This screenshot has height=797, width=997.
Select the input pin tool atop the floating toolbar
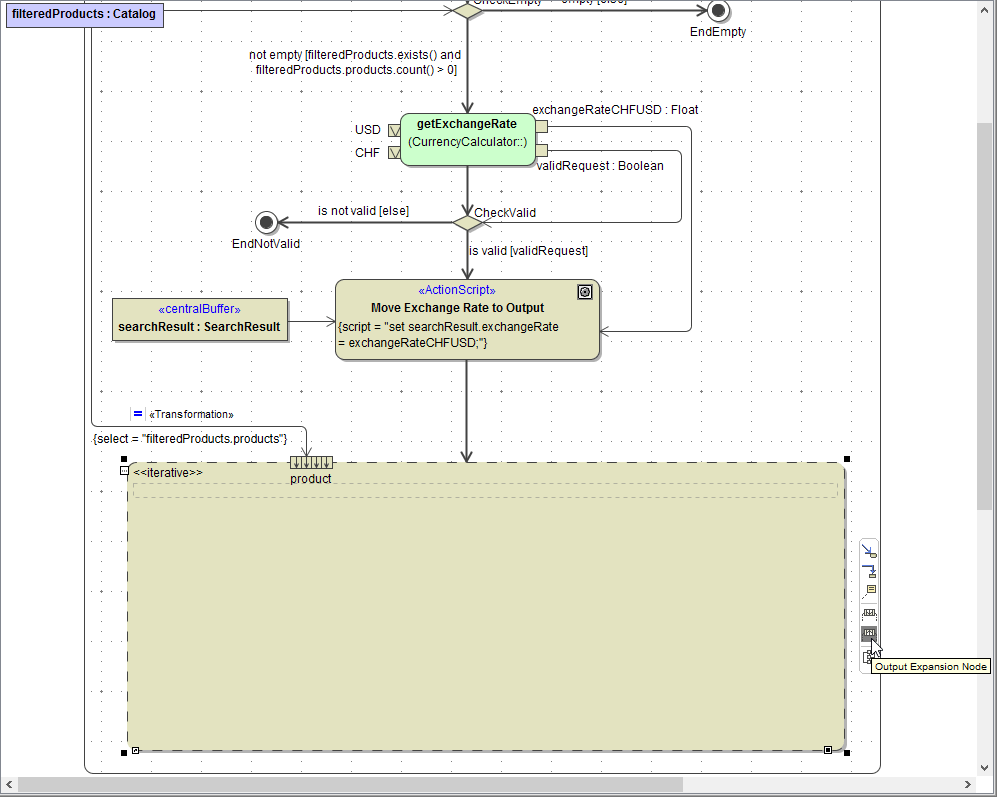pos(868,551)
